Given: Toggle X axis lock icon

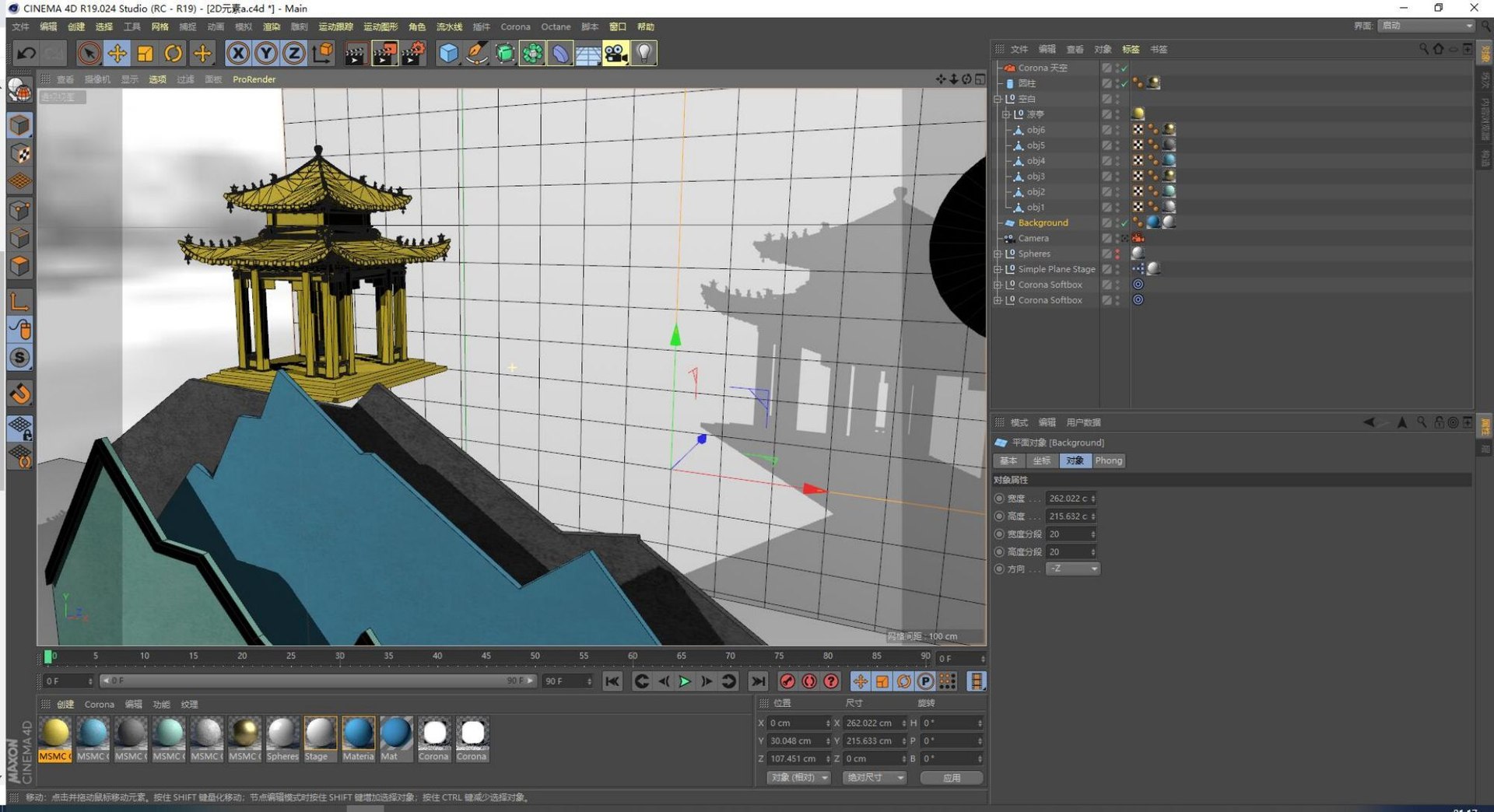Looking at the screenshot, I should 238,53.
